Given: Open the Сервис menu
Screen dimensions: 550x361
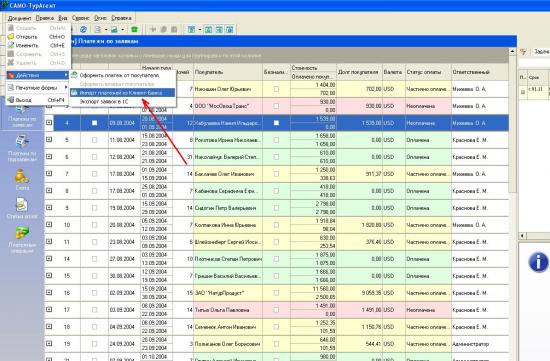Looking at the screenshot, I should point(80,18).
